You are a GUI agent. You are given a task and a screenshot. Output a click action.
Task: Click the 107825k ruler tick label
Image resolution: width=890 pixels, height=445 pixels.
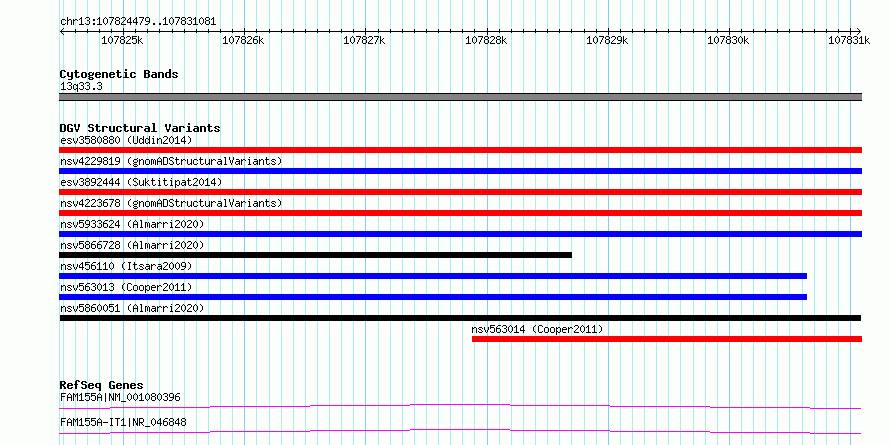(x=121, y=40)
